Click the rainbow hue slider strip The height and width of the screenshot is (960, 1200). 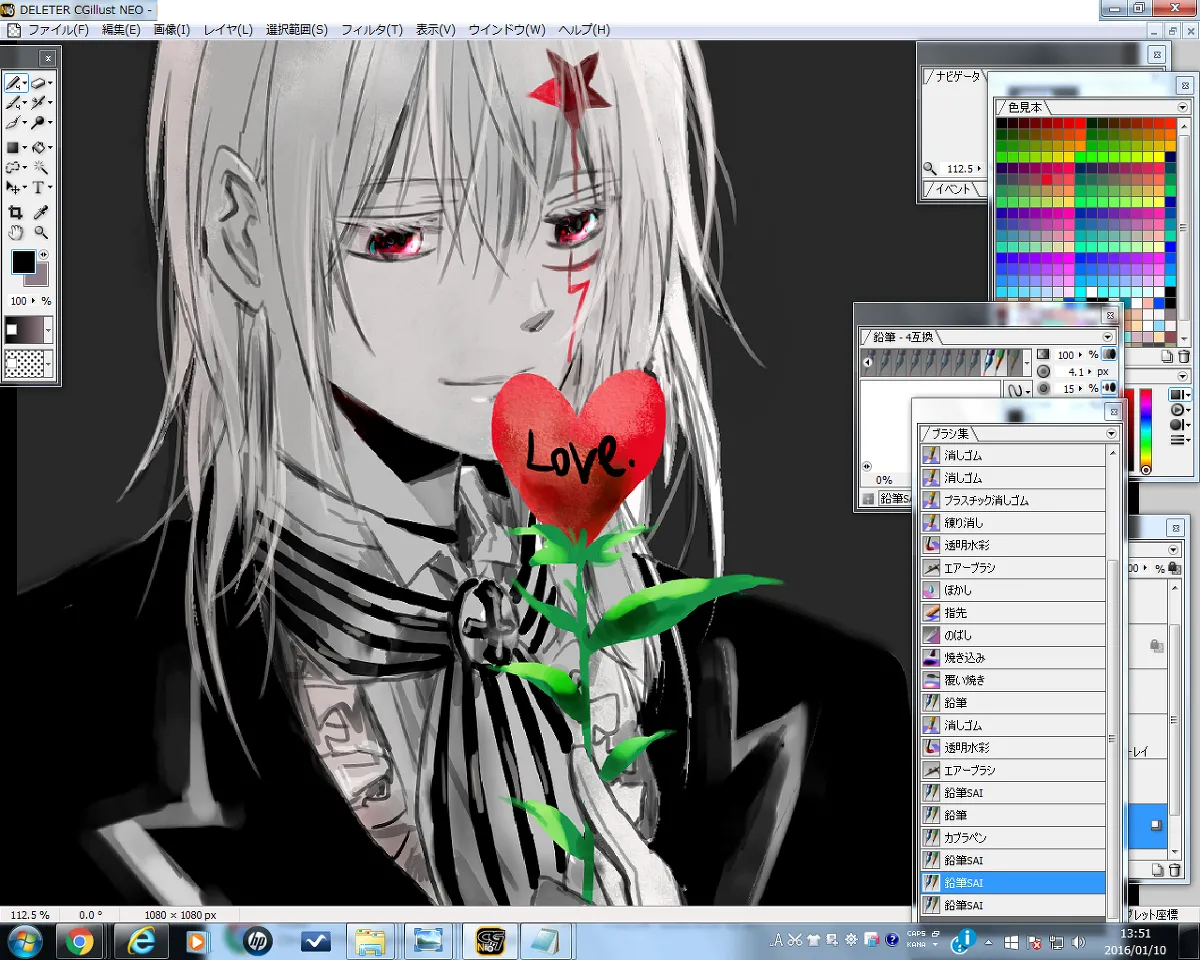click(x=1145, y=430)
